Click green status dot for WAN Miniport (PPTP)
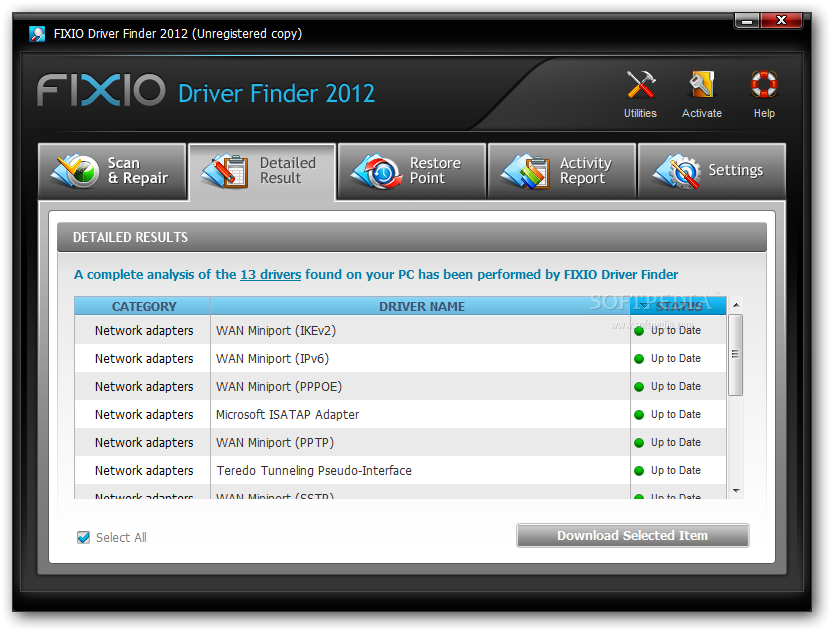The image size is (832, 632). [x=639, y=443]
